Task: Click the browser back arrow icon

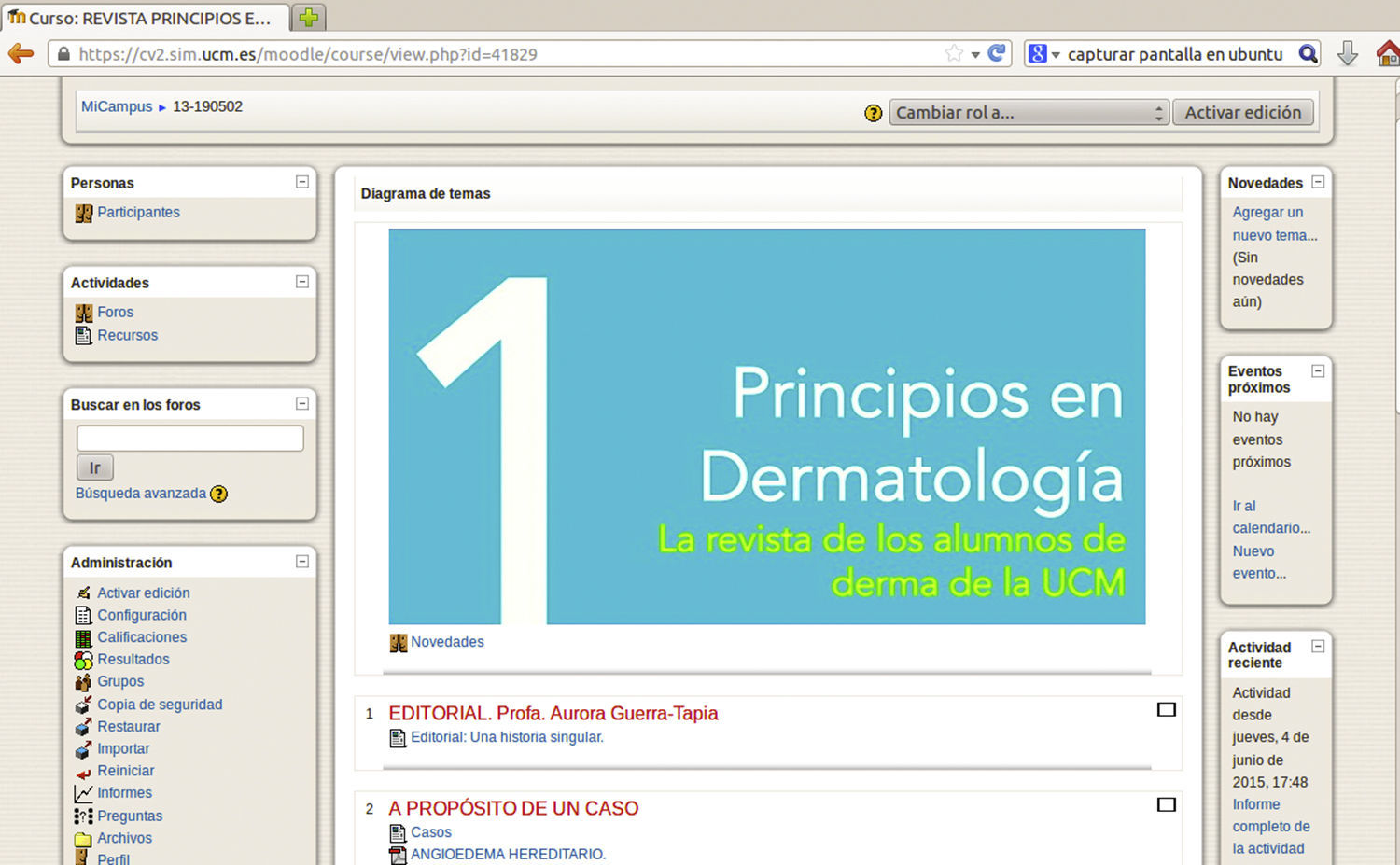Action: 21,54
